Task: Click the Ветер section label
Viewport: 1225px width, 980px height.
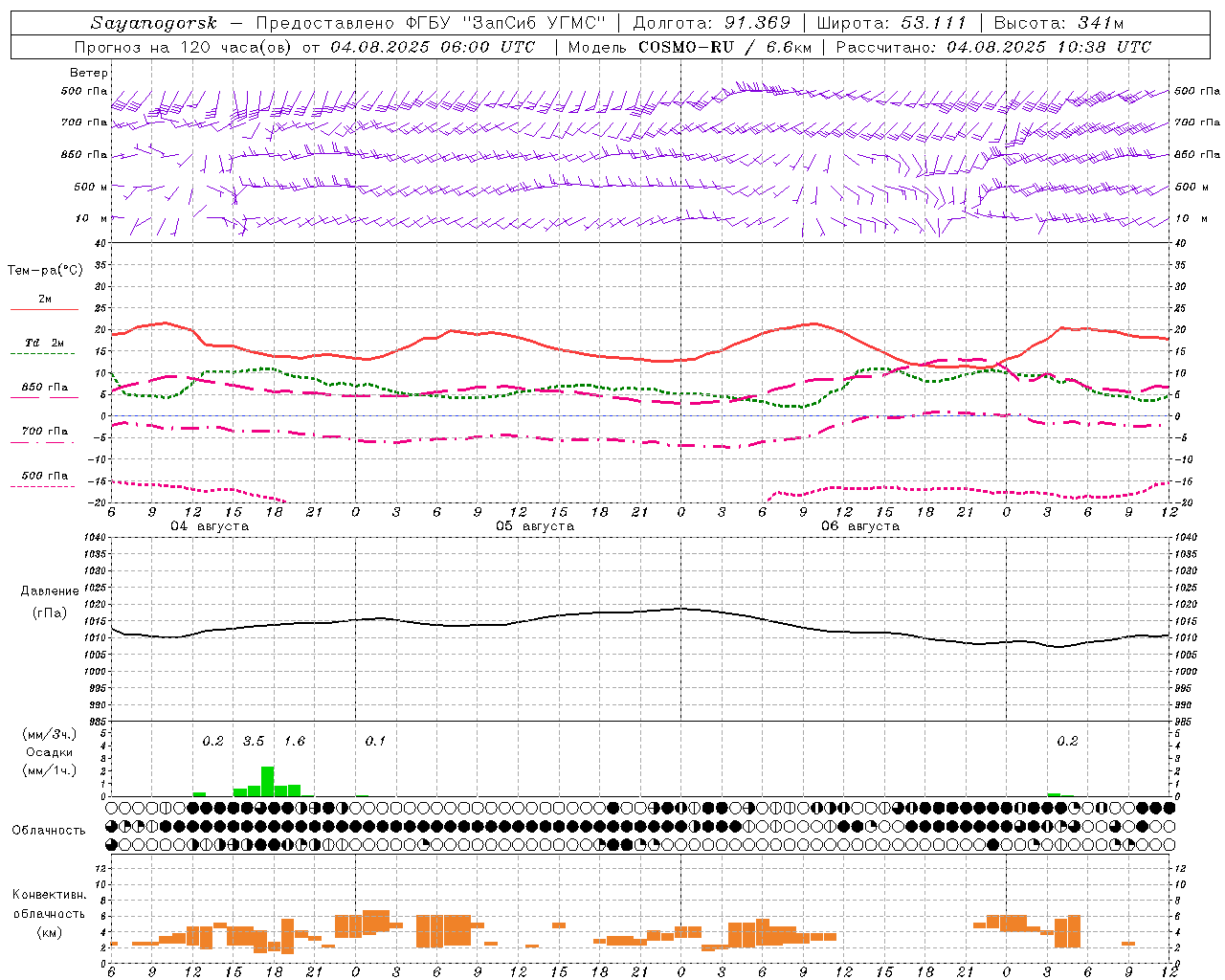Action: (x=89, y=73)
